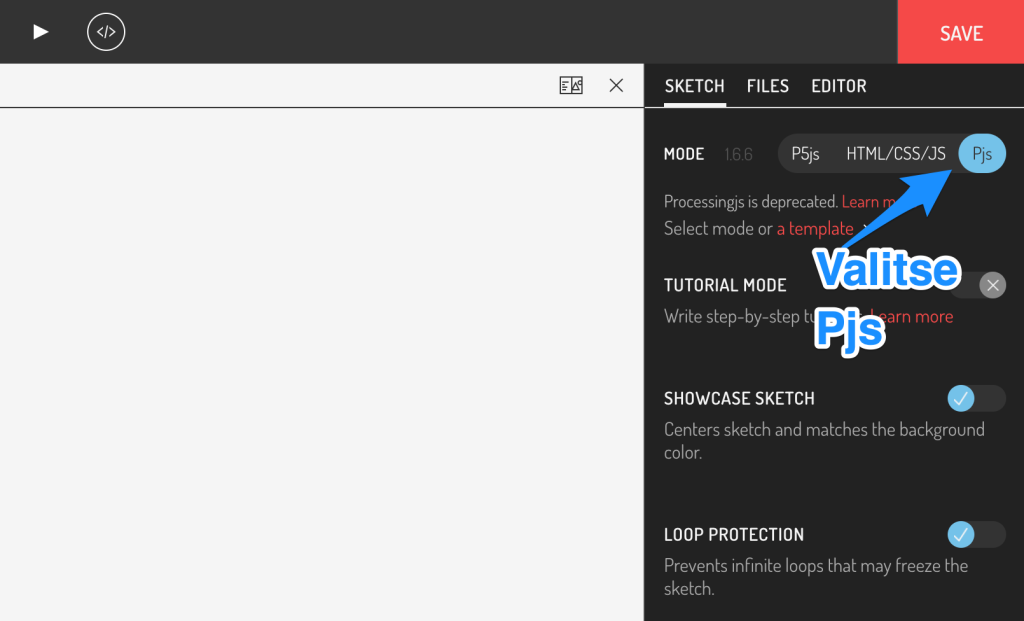This screenshot has height=621, width=1024.
Task: Click the 'a template' link
Action: pos(814,229)
